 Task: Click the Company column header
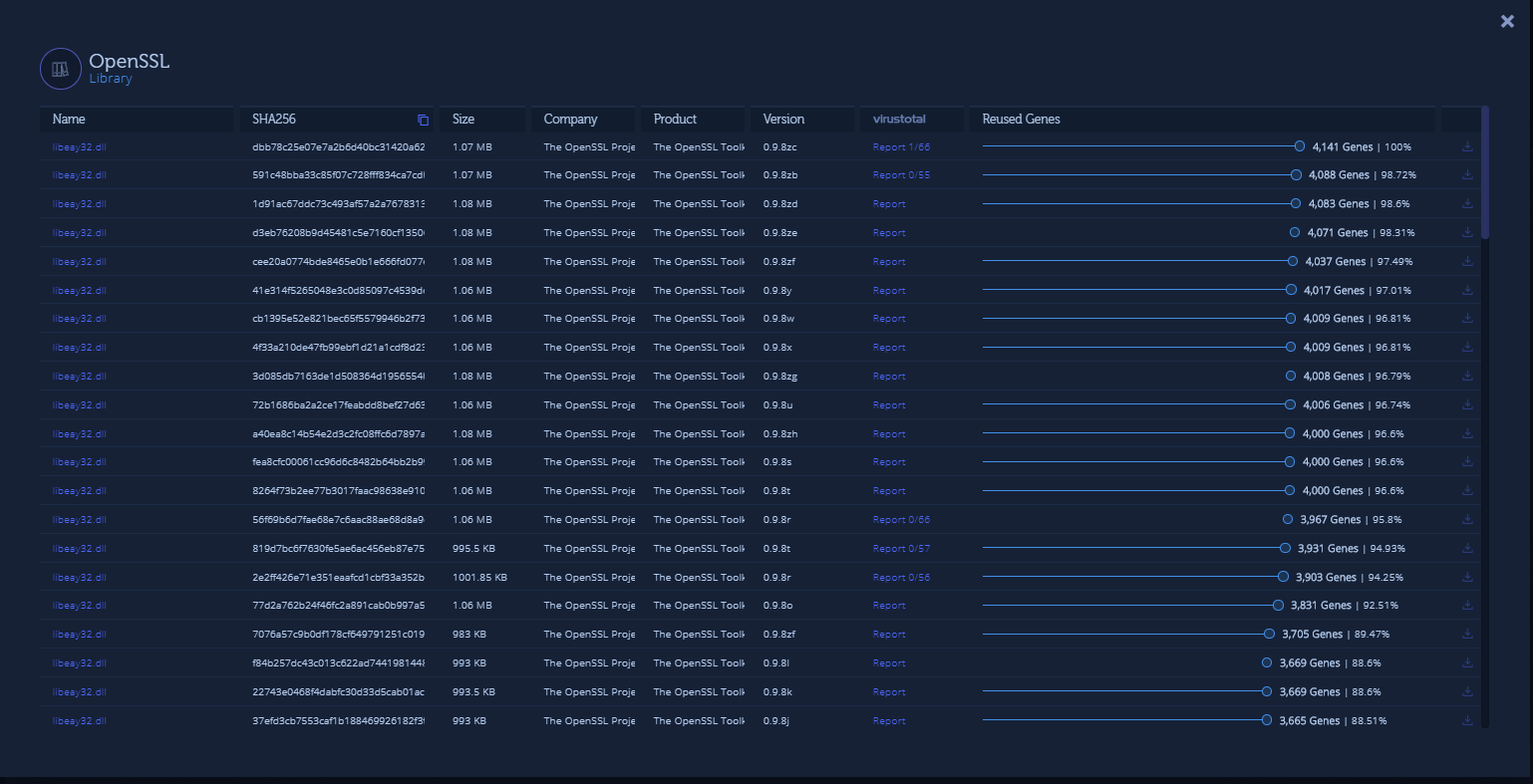point(570,120)
